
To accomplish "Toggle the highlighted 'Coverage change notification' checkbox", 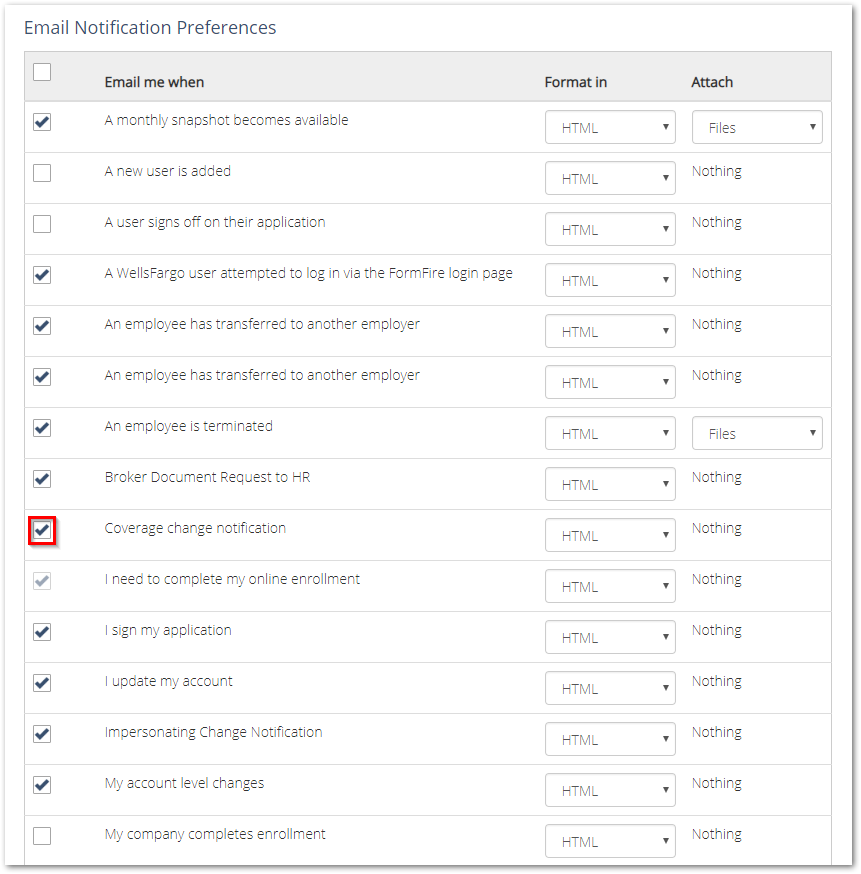I will tap(42, 530).
